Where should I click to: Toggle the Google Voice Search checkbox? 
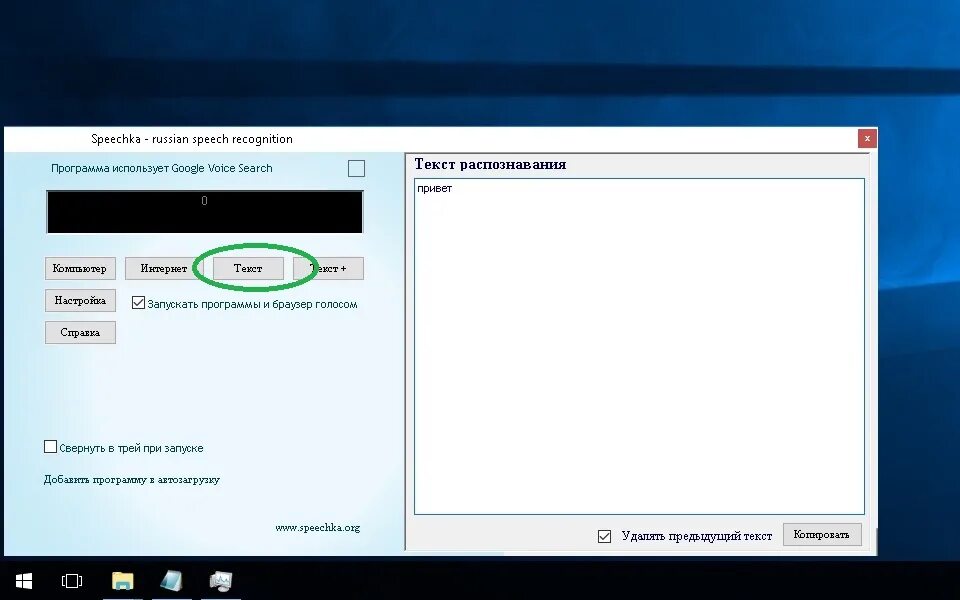[x=356, y=168]
